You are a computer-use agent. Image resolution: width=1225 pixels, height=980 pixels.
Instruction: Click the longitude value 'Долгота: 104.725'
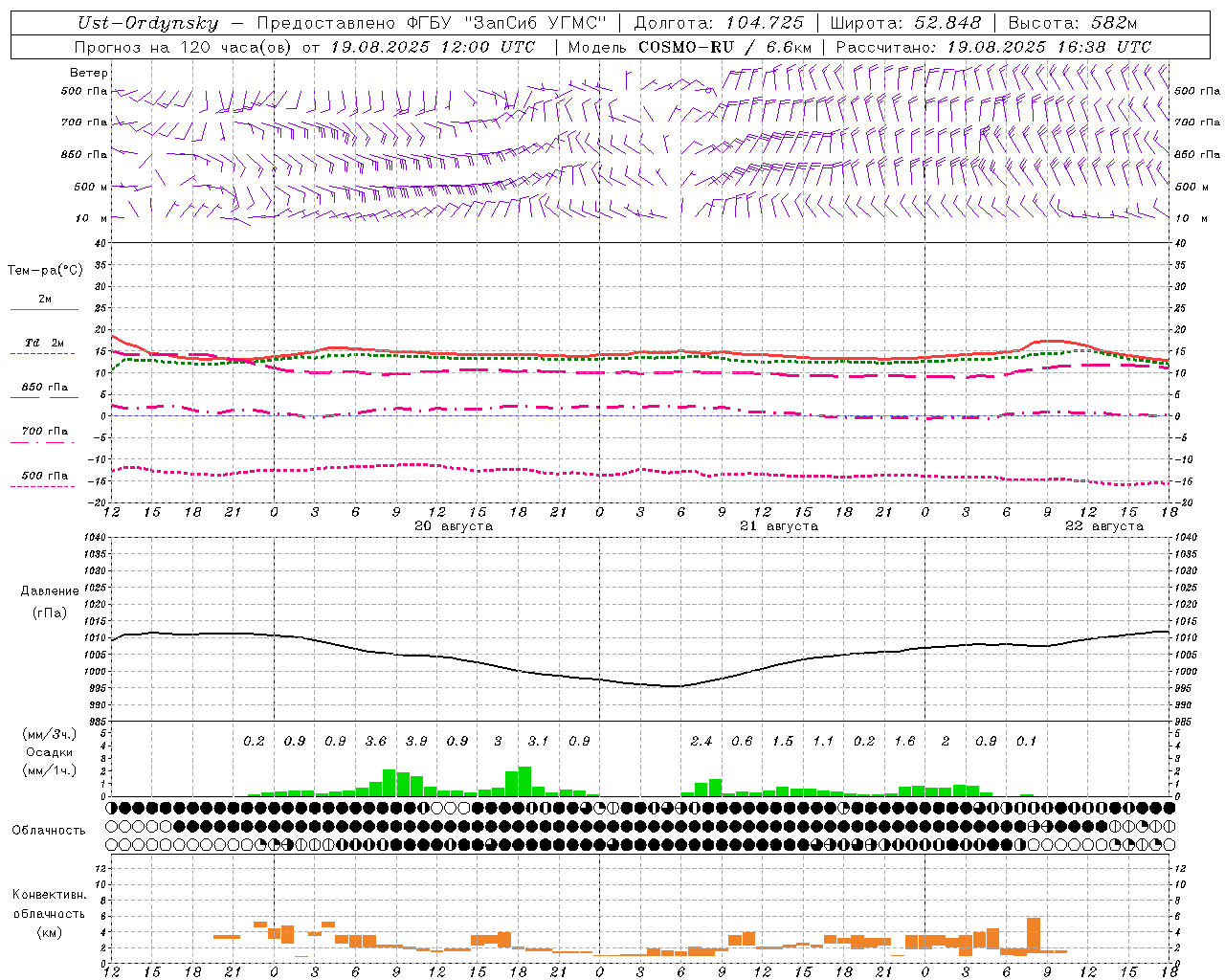point(719,23)
